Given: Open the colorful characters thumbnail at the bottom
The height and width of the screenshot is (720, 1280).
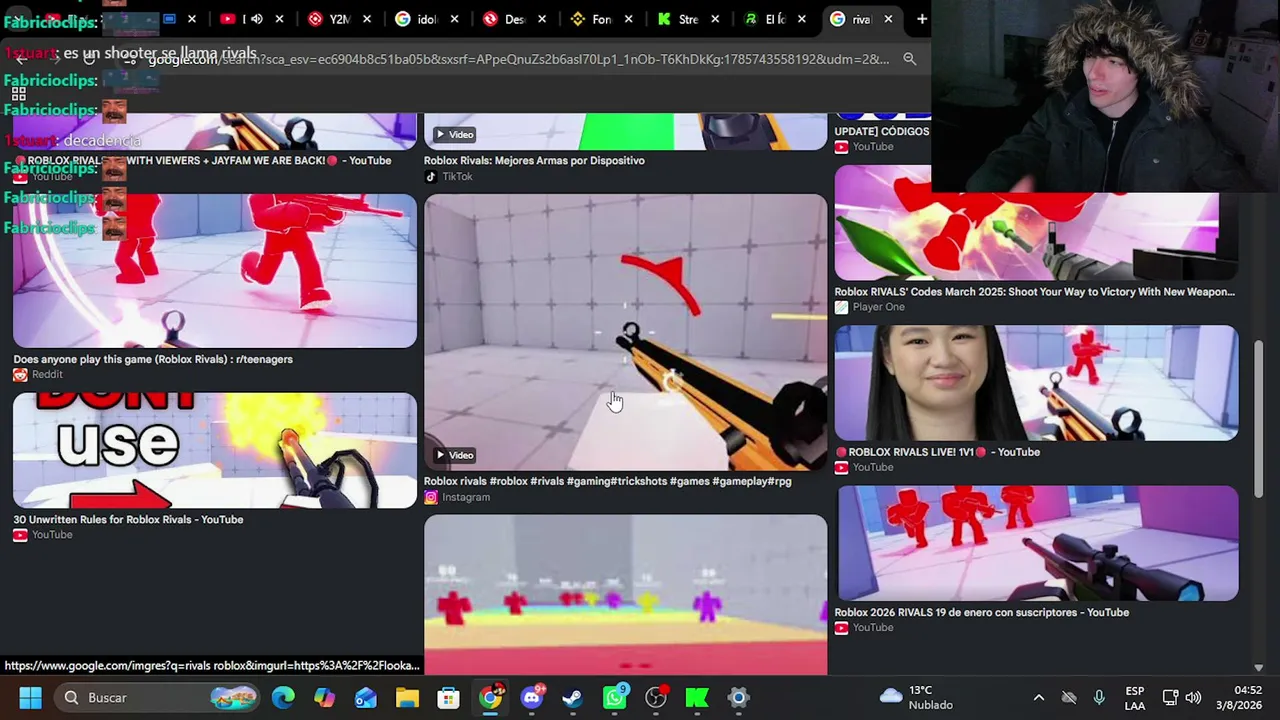Looking at the screenshot, I should click(x=626, y=595).
